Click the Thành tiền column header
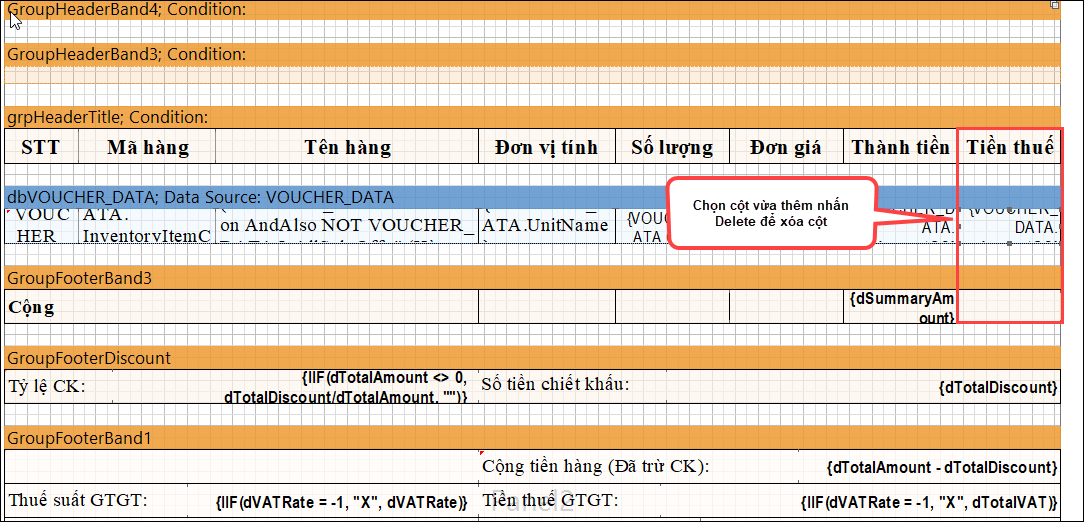 [x=900, y=147]
